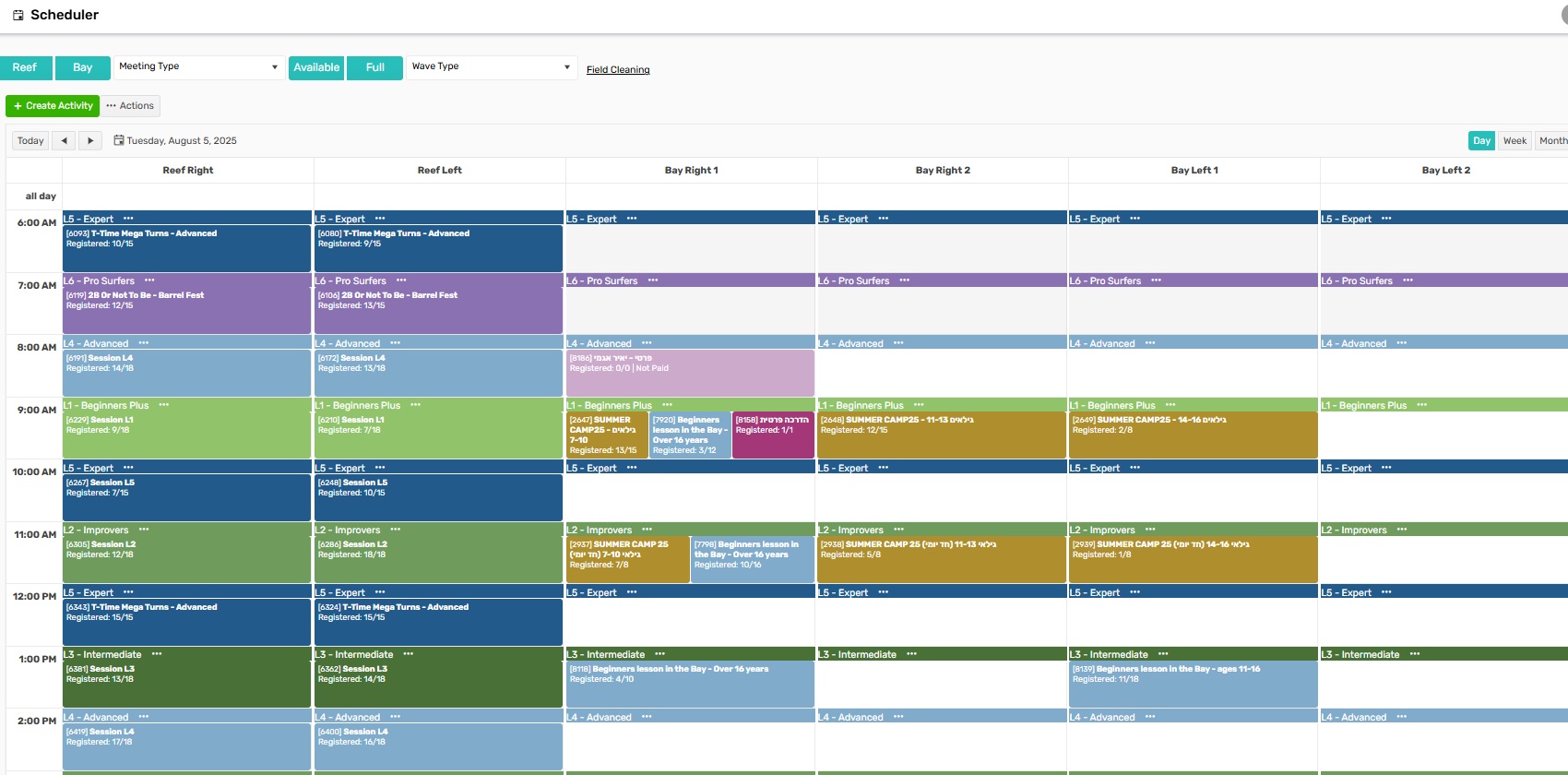Open the [6093] T-Time Mega Turns event
The width and height of the screenshot is (1568, 775).
[x=186, y=248]
